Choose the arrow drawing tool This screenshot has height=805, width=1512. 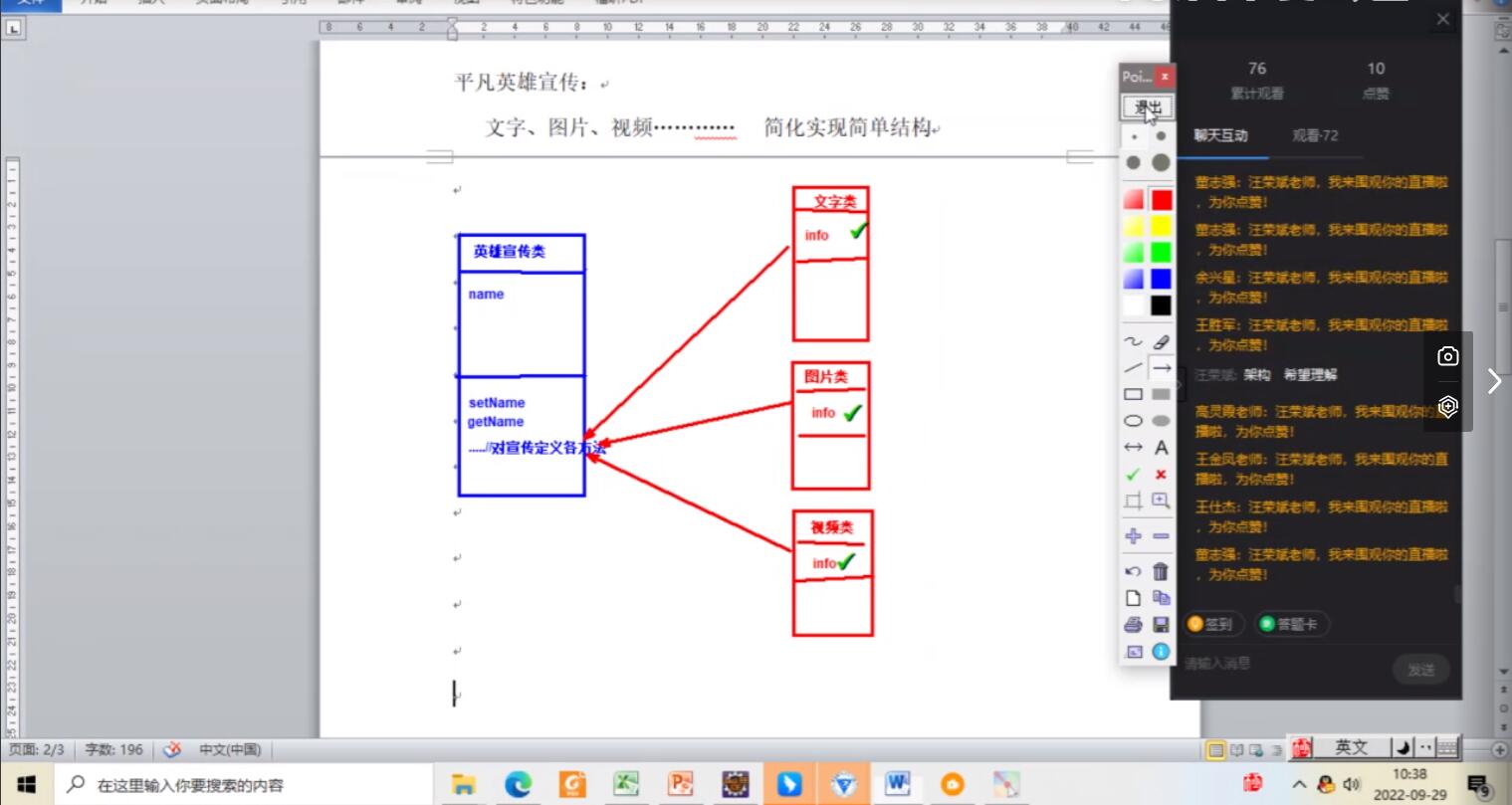coord(1161,368)
